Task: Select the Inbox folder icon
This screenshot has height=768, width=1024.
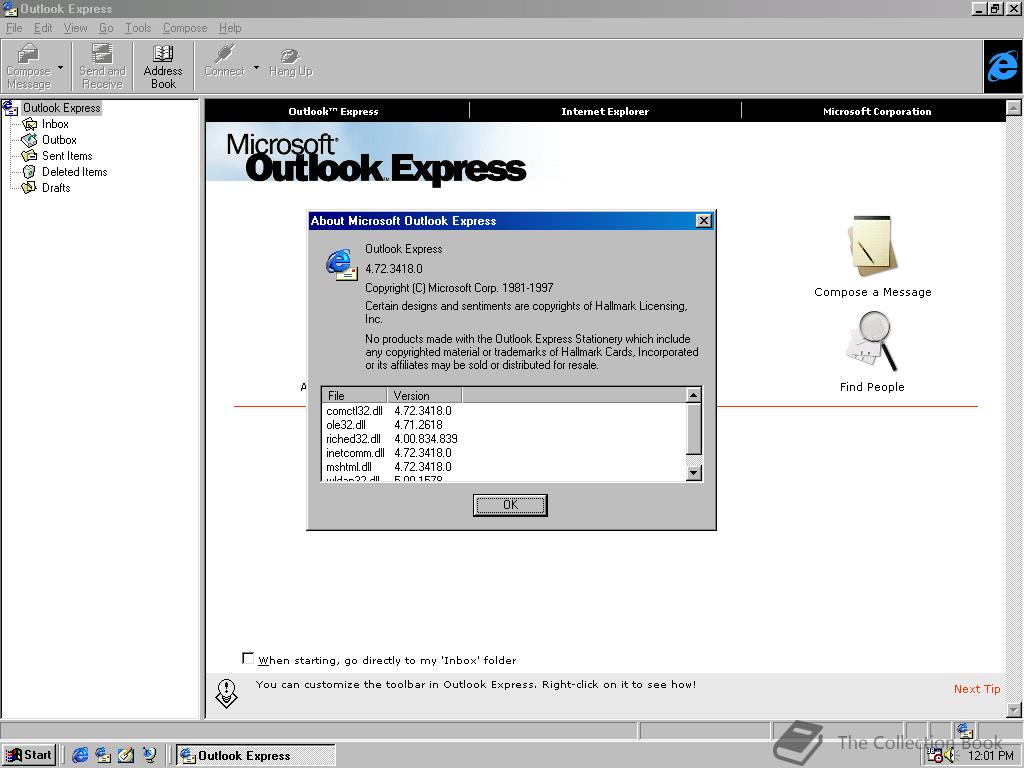Action: coord(29,124)
